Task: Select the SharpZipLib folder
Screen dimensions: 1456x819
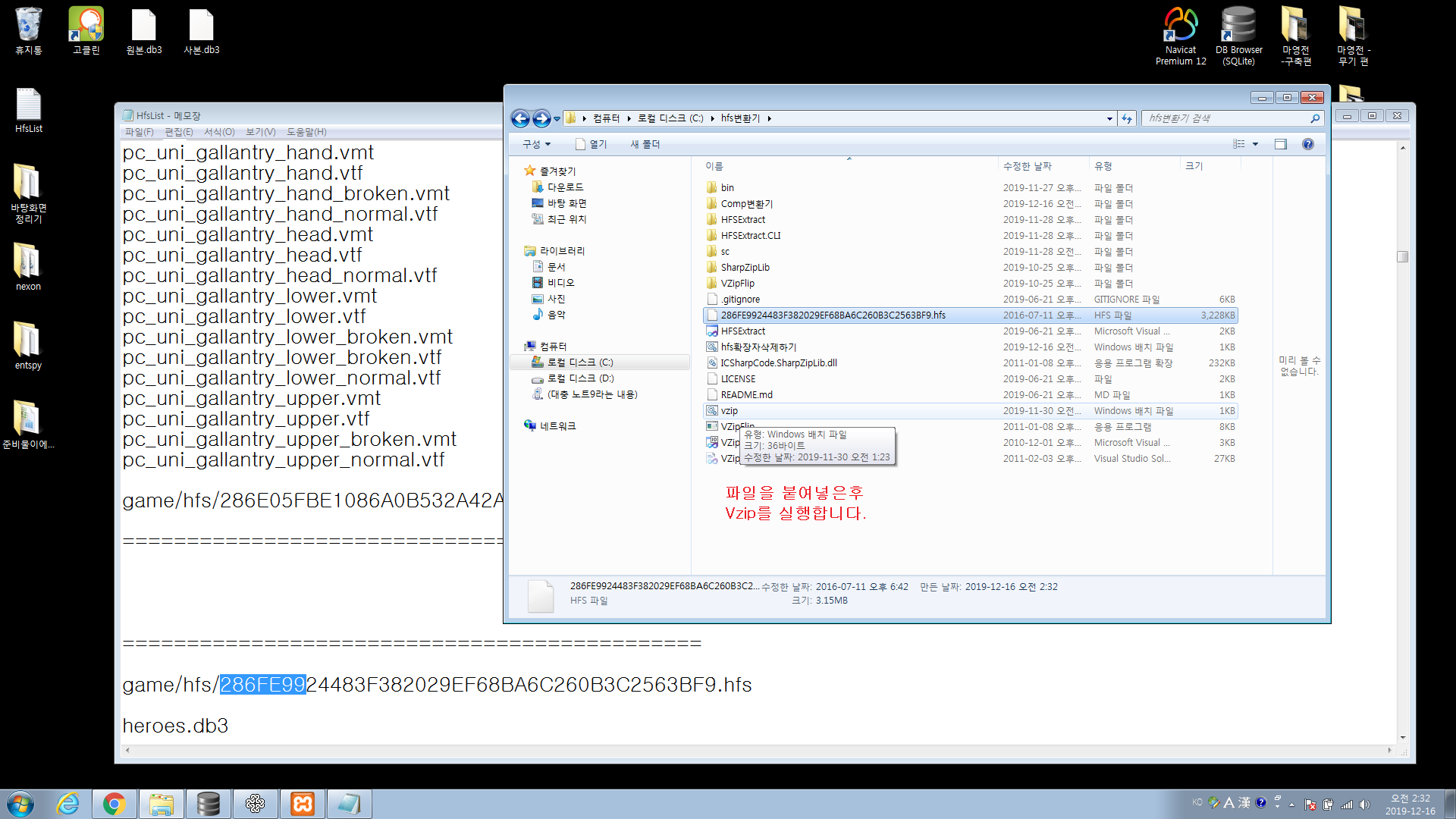Action: [971, 267]
